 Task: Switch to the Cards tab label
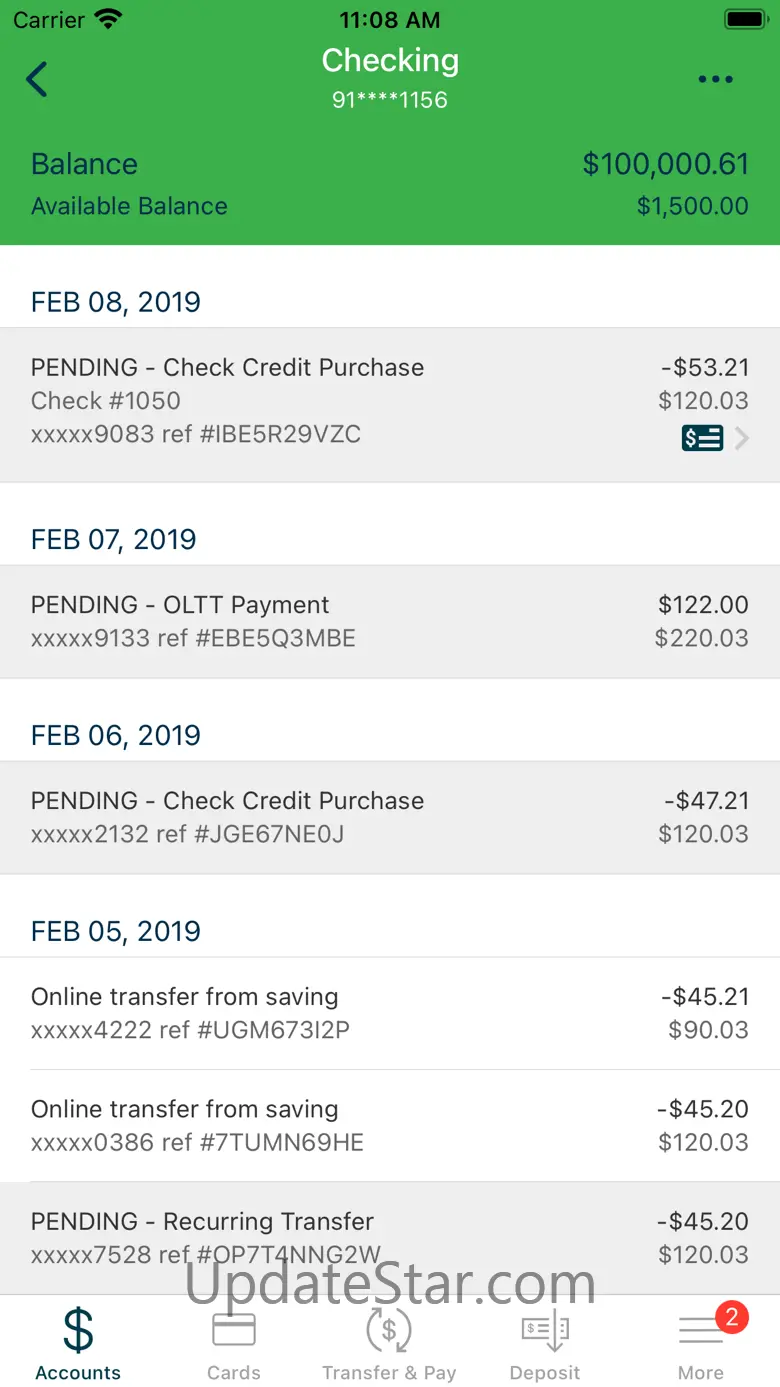pyautogui.click(x=234, y=1373)
